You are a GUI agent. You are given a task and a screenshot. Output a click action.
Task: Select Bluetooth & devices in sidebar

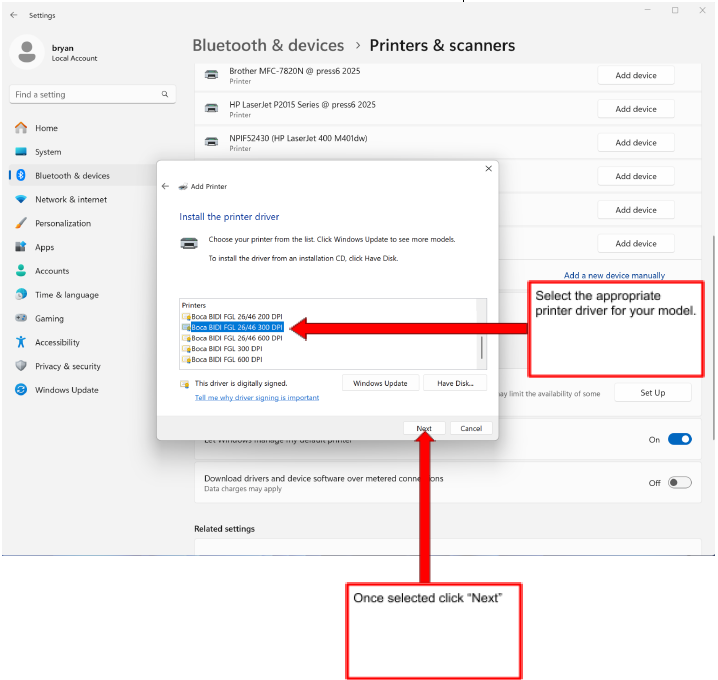[72, 176]
